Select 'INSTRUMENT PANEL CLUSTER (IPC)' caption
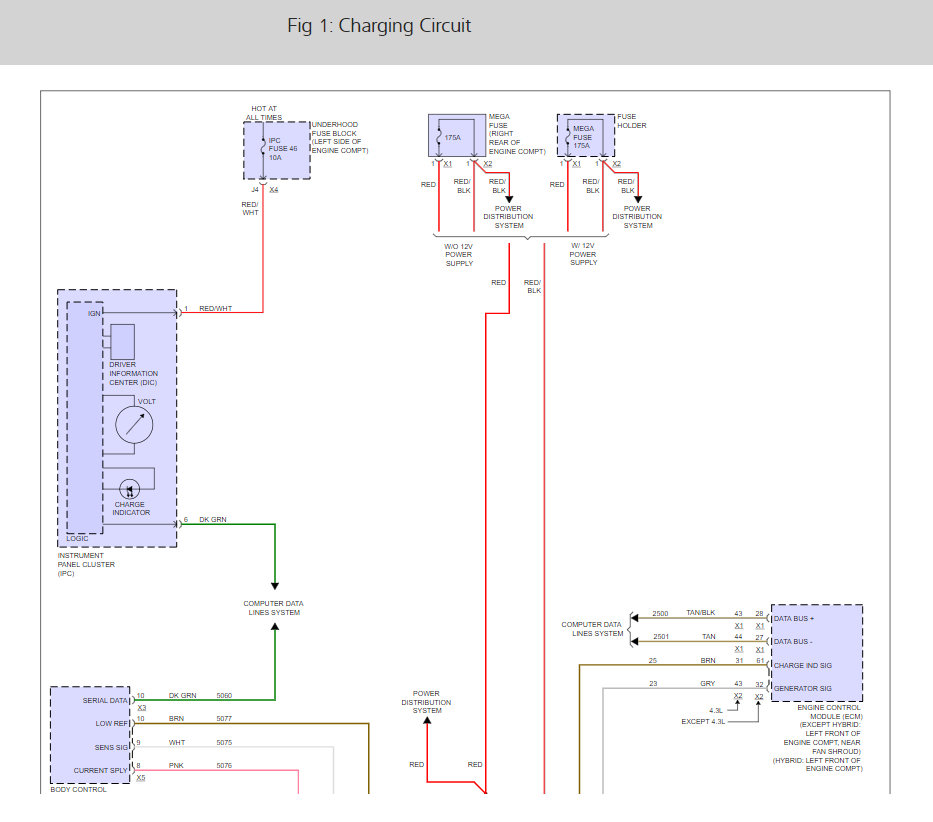Screen dimensions: 933x822 (x=86, y=564)
